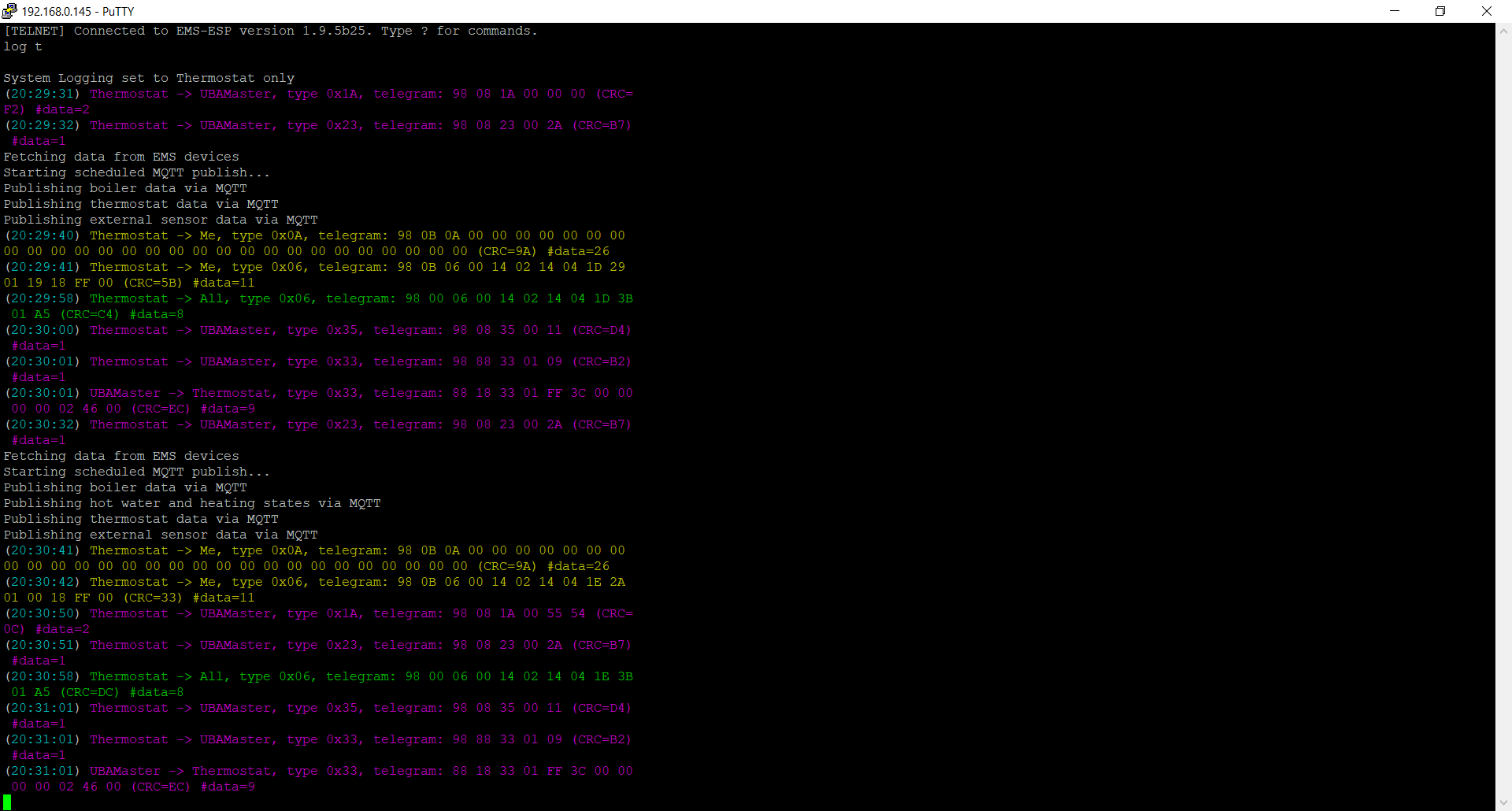
Task: Click the green terminal cursor block
Action: (7, 802)
